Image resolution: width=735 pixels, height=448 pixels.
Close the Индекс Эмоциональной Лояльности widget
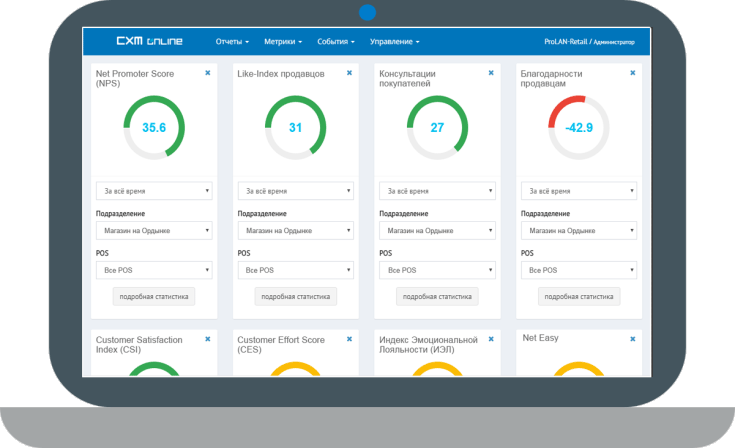(x=491, y=339)
